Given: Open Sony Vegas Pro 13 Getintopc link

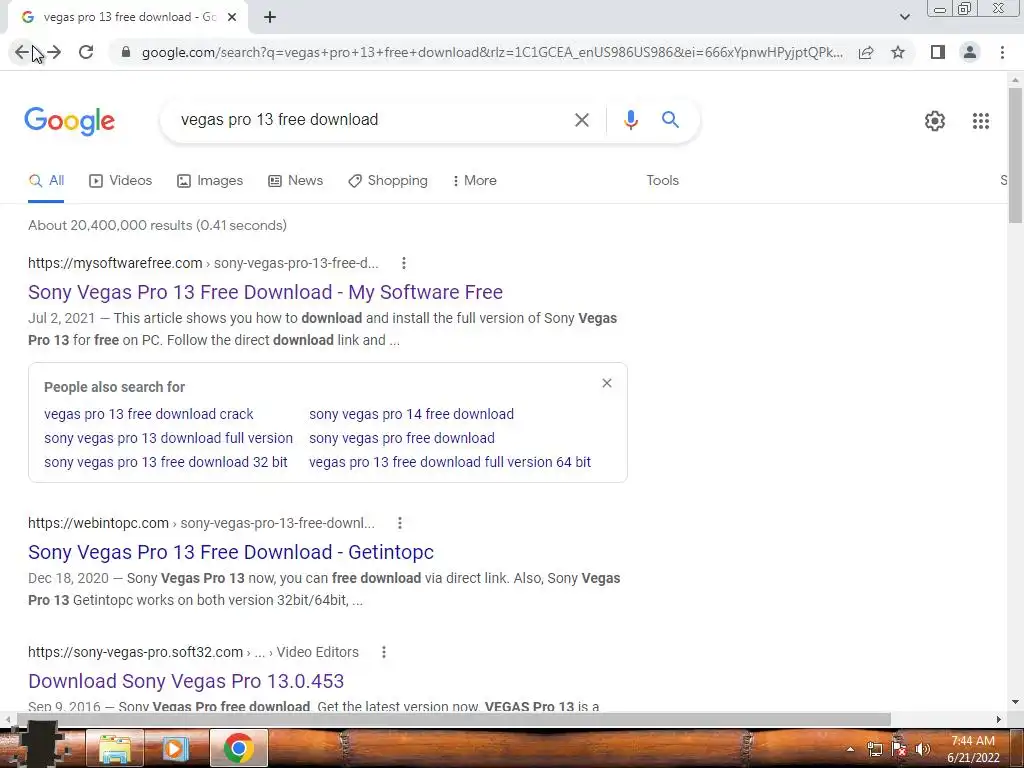Looking at the screenshot, I should tap(231, 552).
